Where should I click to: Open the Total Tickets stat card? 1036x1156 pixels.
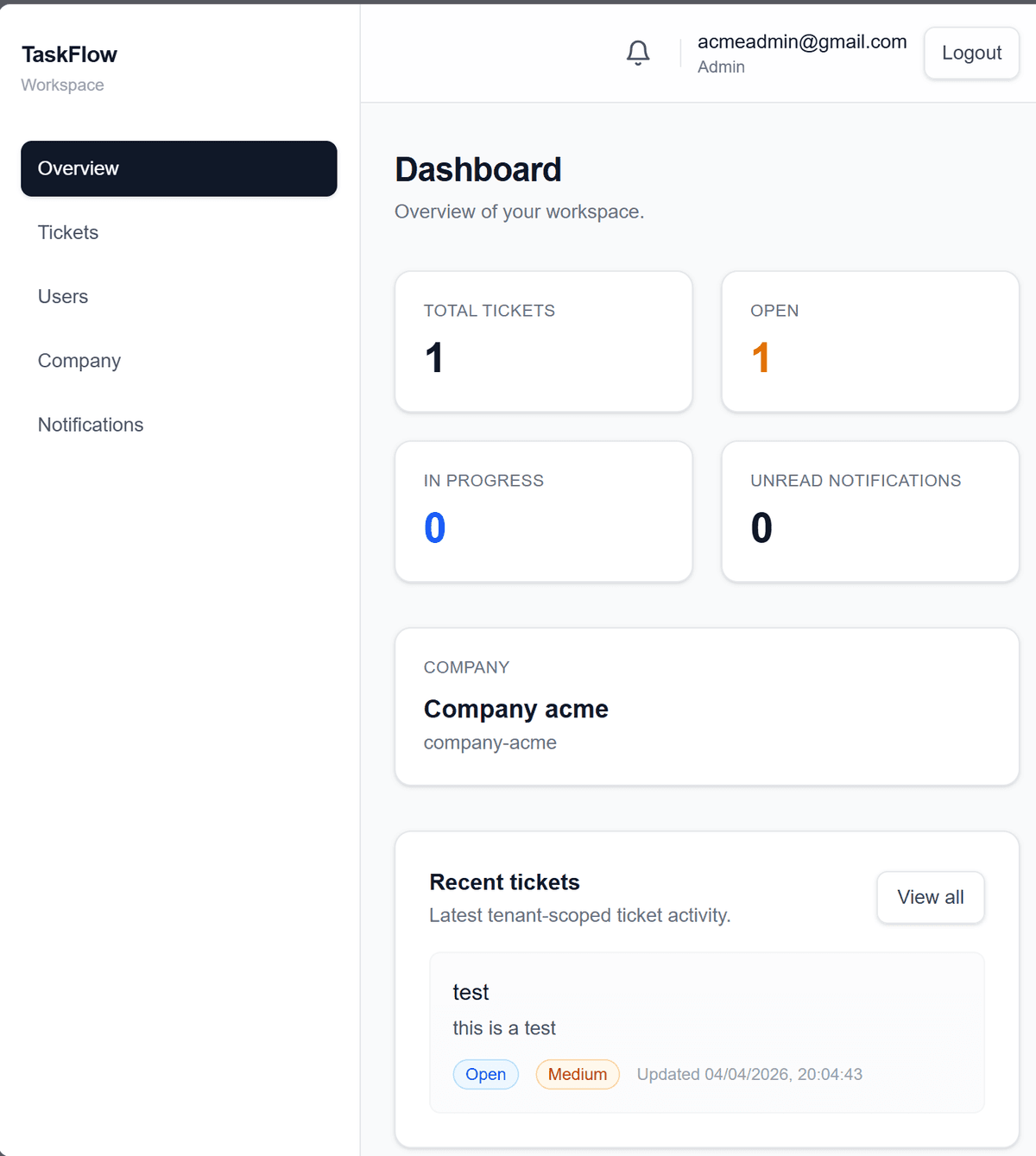543,341
